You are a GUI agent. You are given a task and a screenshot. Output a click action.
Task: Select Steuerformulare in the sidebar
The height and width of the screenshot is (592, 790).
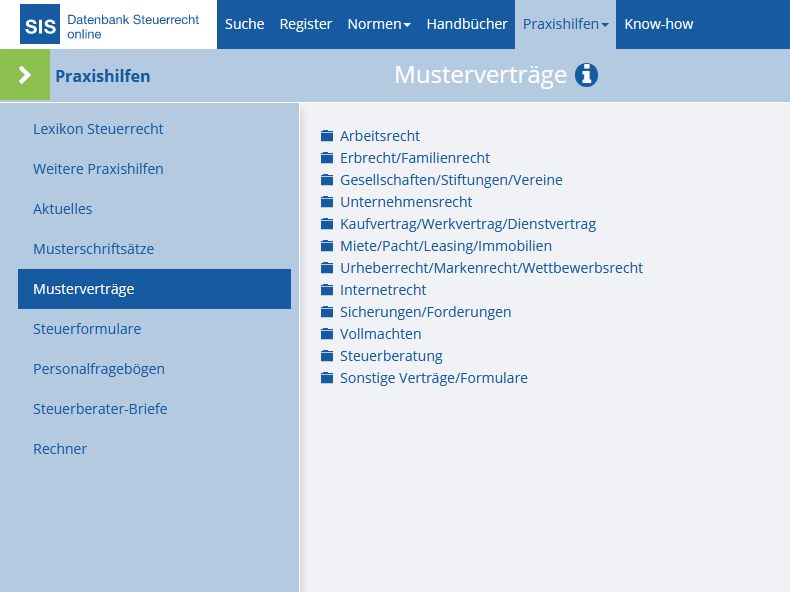pos(87,329)
